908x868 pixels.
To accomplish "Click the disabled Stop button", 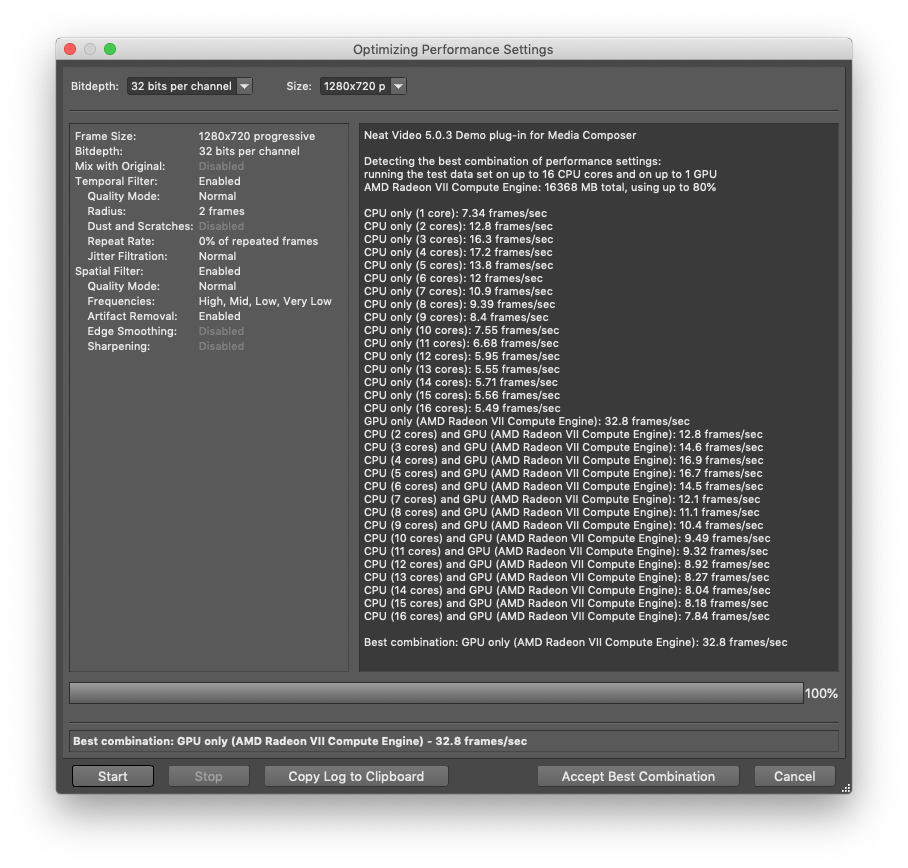I will [208, 777].
